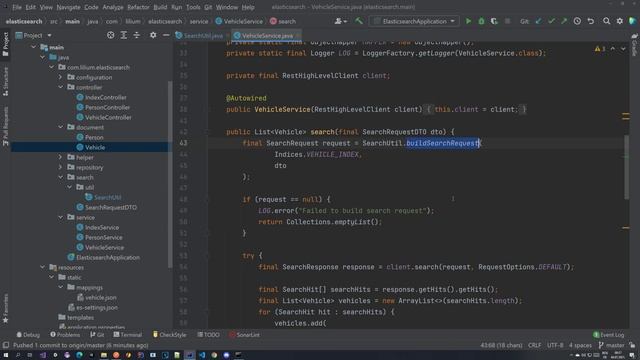Open the Navigate menu
Image resolution: width=640 pixels, height=360 pixels.
[68, 7]
